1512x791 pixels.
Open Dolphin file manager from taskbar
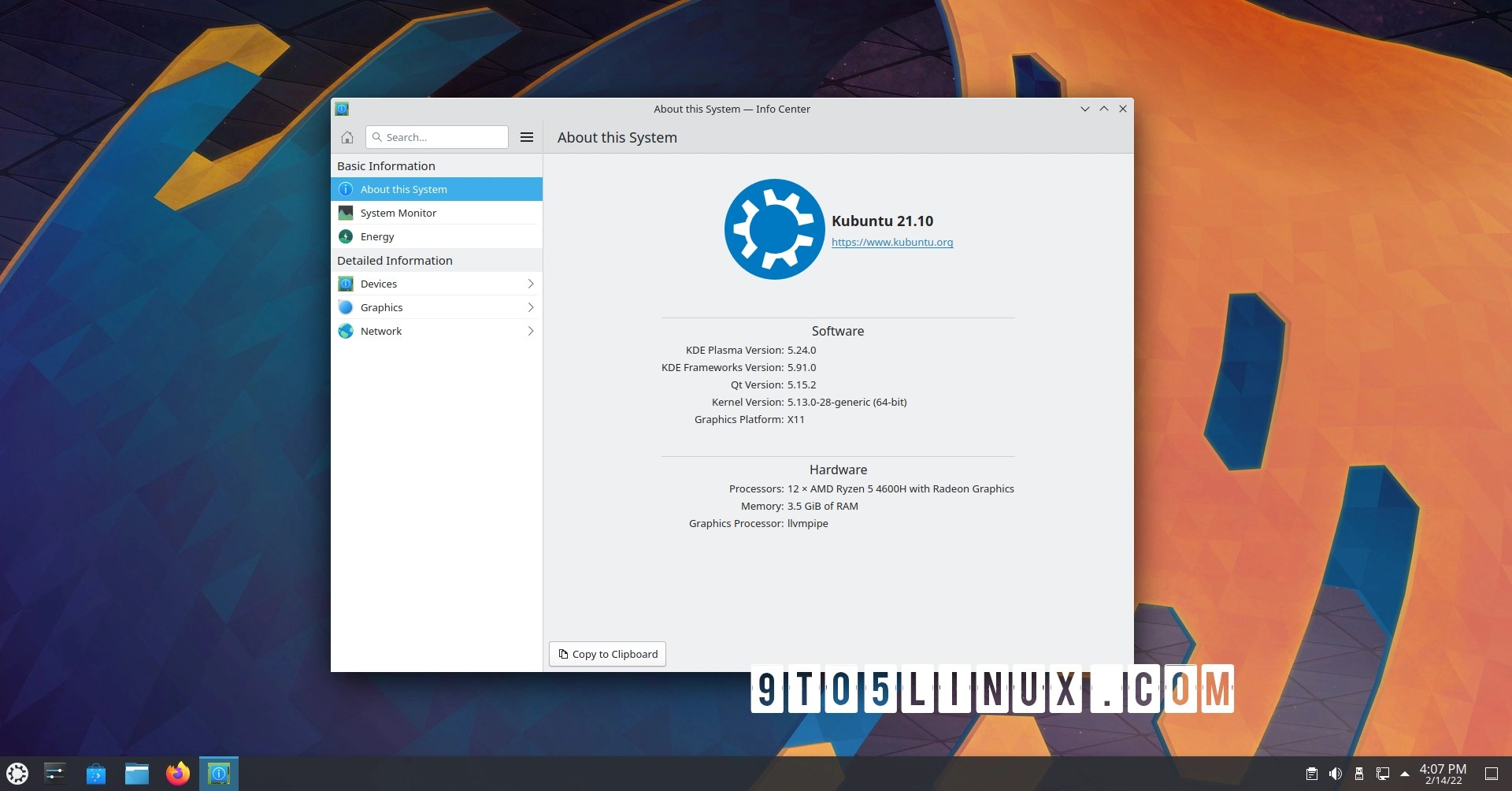[137, 773]
